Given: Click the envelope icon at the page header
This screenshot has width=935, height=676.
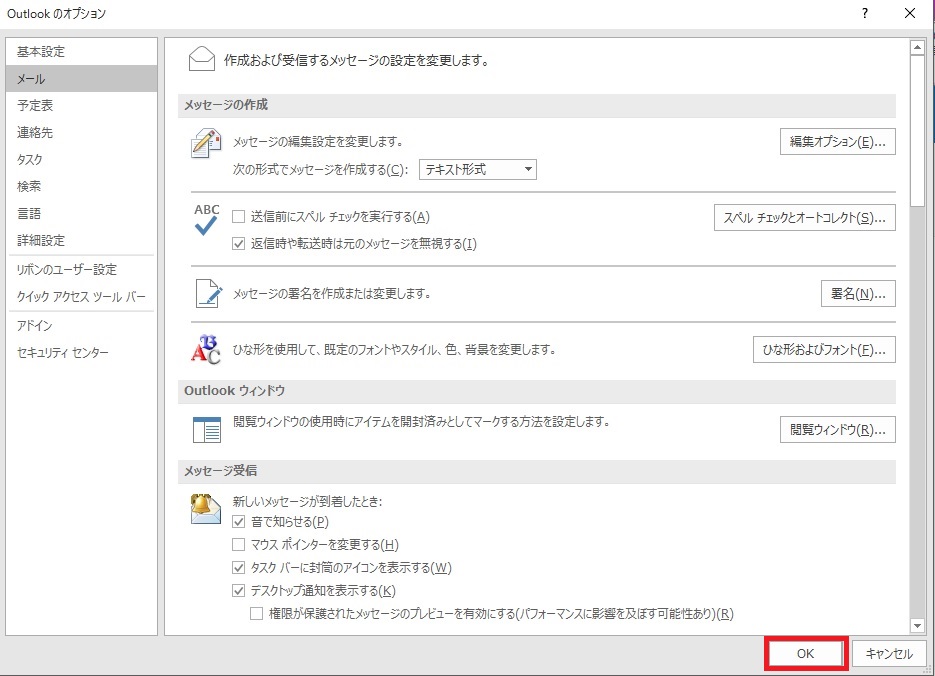Looking at the screenshot, I should 202,60.
